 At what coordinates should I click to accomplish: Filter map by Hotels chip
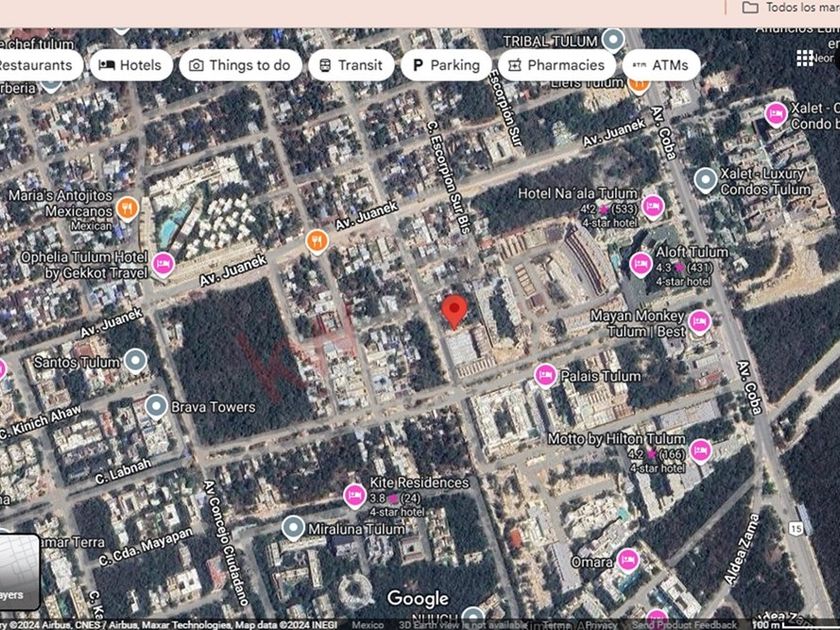(131, 65)
